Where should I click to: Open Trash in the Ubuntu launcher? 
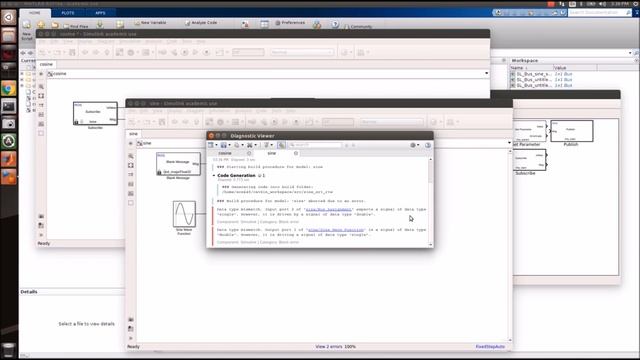(x=9, y=350)
